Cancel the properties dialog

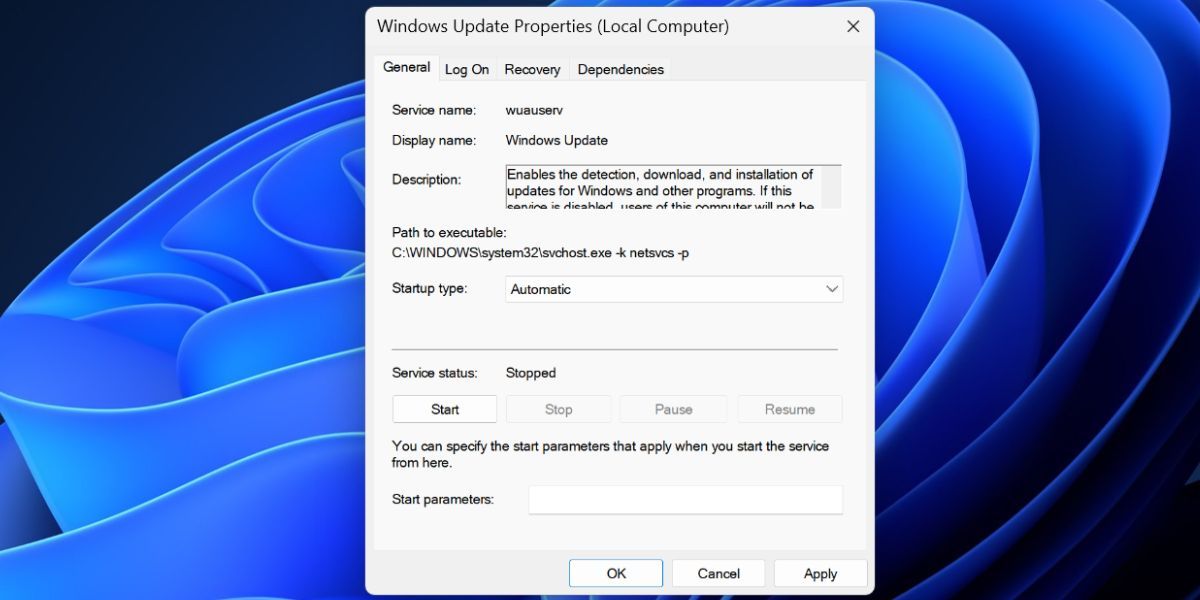(x=718, y=573)
